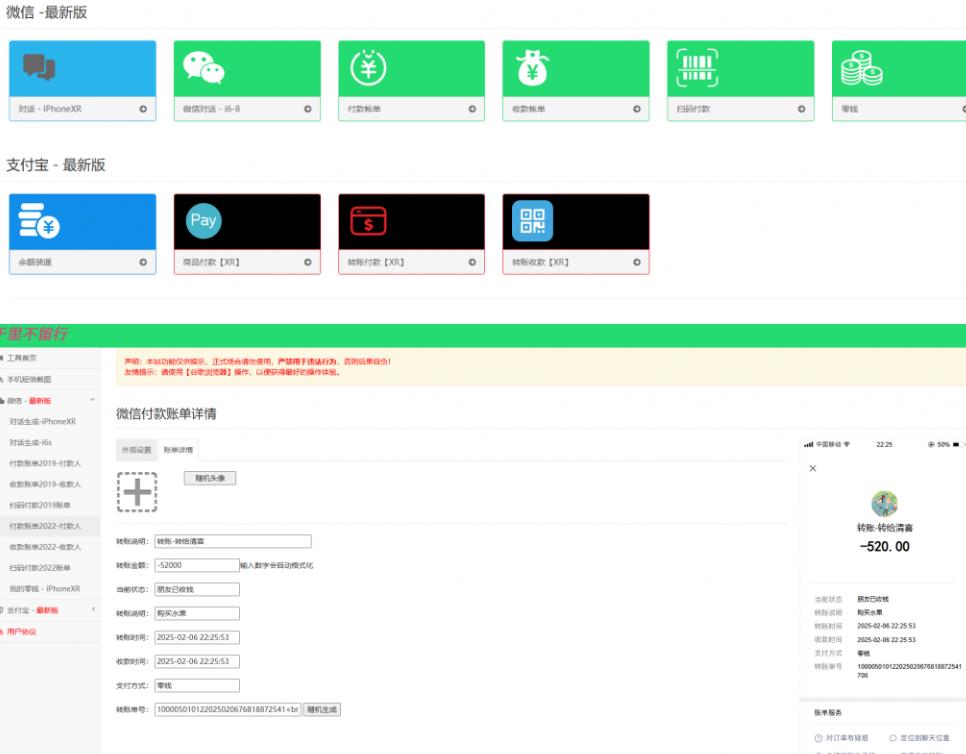966x754 pixels.
Task: Click the round Pay icon on 商品付款 card
Action: (203, 221)
